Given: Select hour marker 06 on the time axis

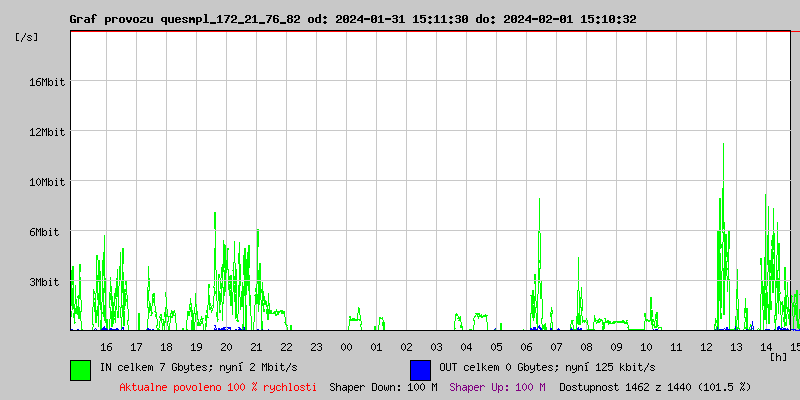Looking at the screenshot, I should [526, 347].
